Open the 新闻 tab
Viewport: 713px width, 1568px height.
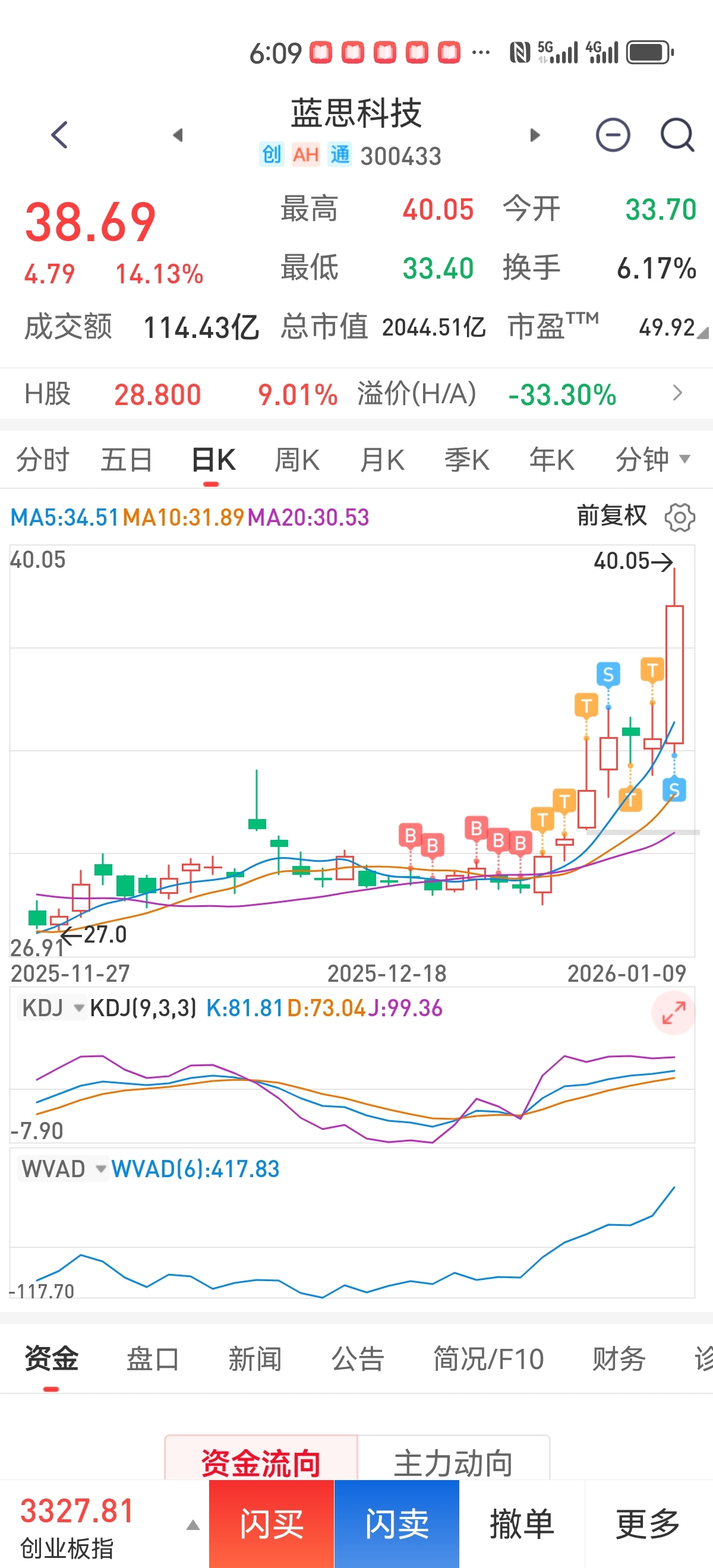click(x=255, y=1358)
